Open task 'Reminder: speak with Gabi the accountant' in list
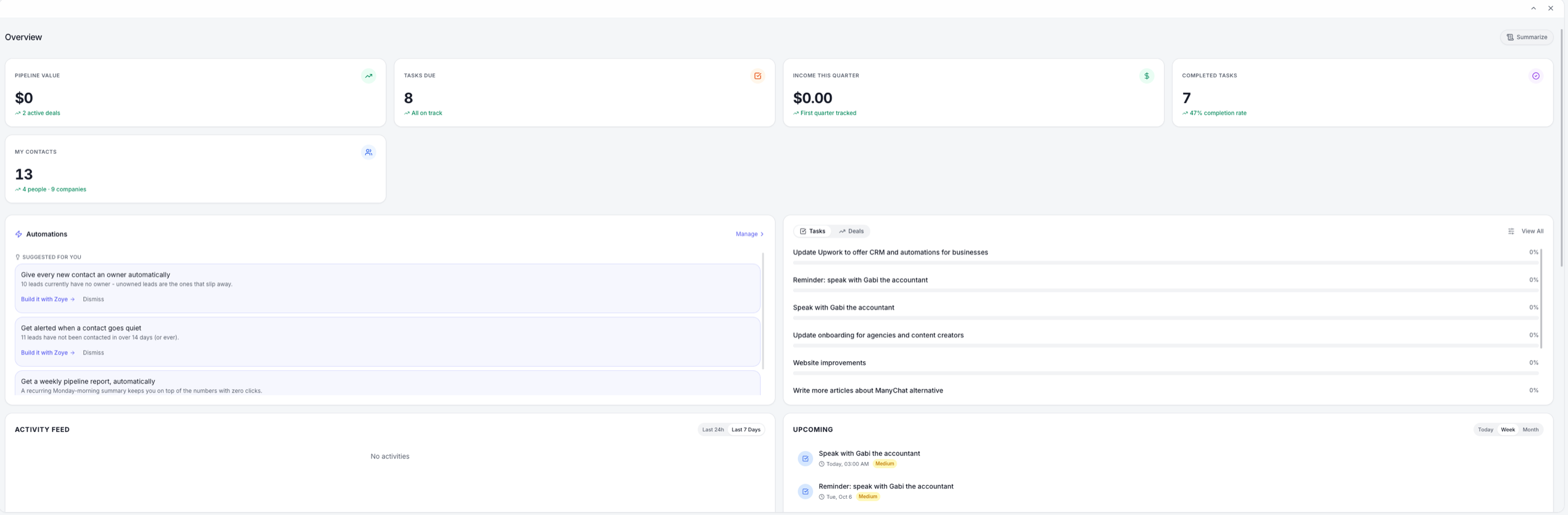Viewport: 1568px width, 515px height. [859, 280]
